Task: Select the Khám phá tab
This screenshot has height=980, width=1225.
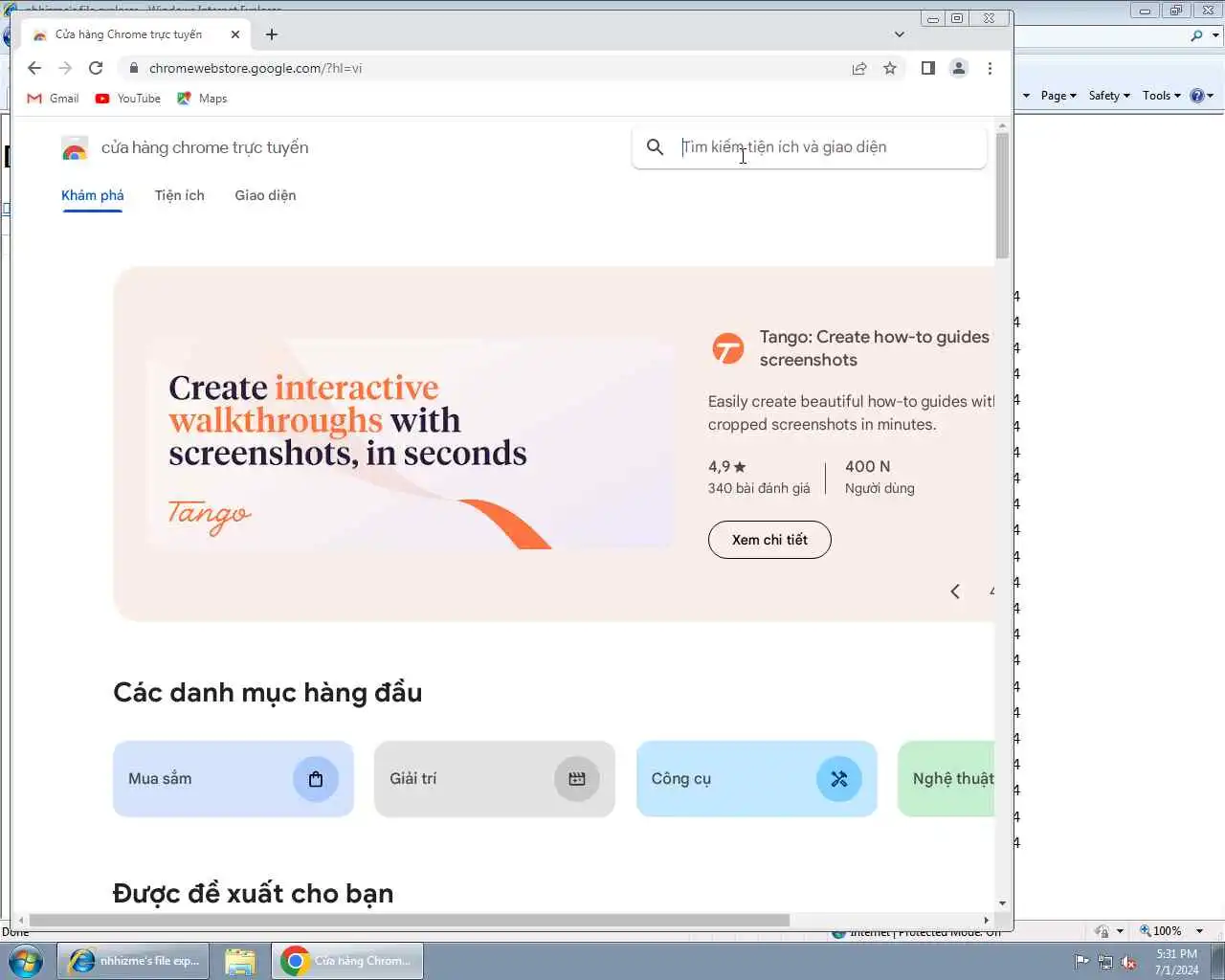Action: [93, 195]
